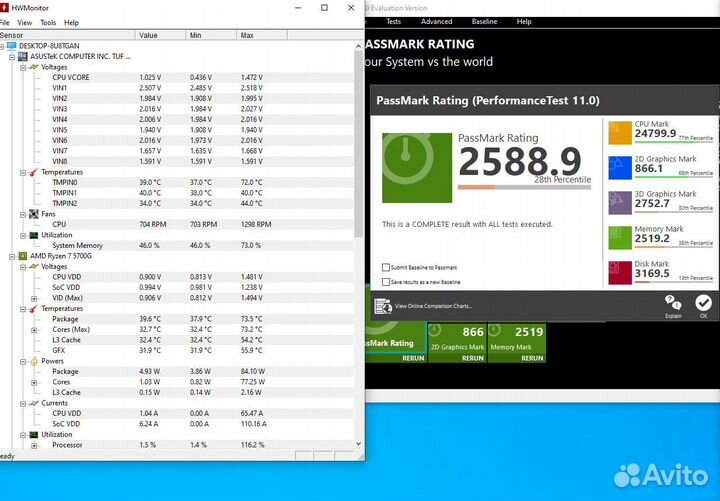Expand the Cores (Max) temperature row

coord(34,330)
